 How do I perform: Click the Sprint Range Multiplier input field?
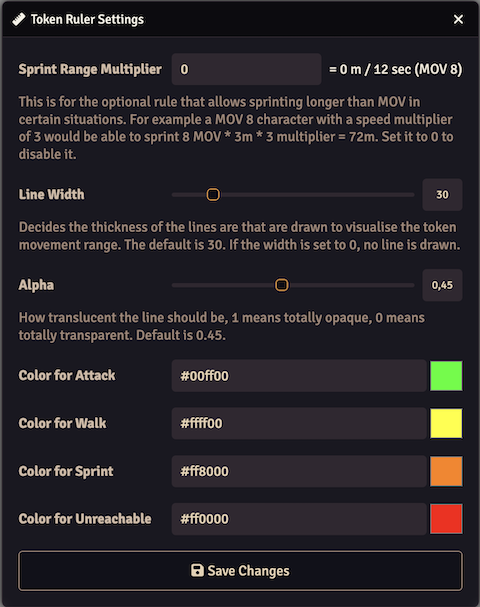click(247, 69)
